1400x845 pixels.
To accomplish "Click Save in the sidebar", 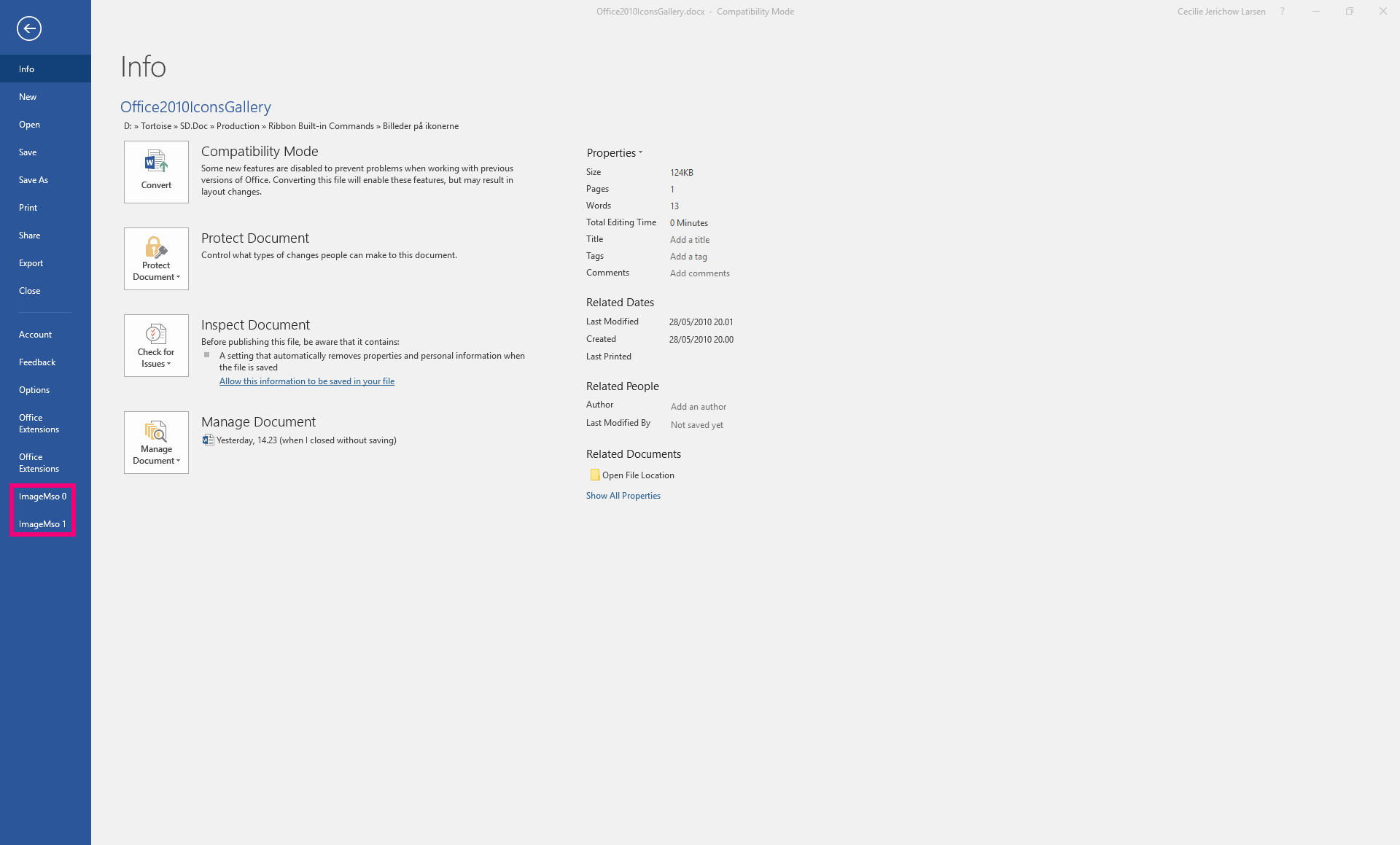I will point(45,152).
